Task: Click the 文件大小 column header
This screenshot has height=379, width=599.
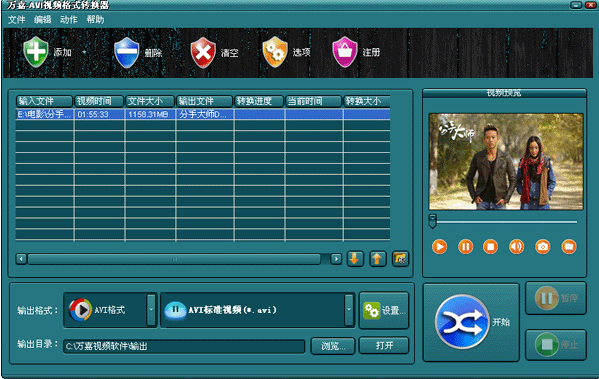Action: click(150, 101)
